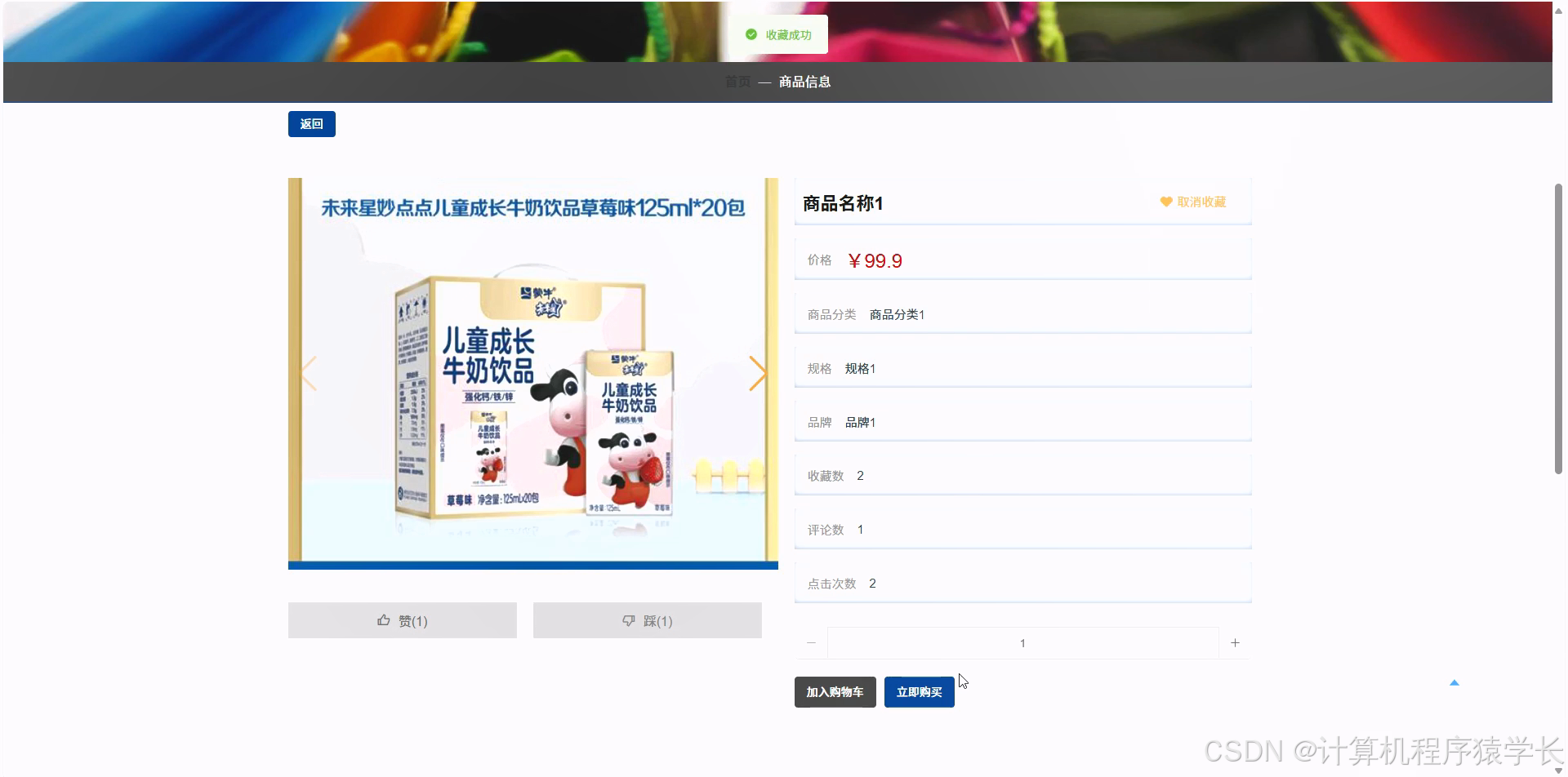Open the 首页 breadcrumb link
This screenshot has width=1568, height=777.
(x=737, y=82)
